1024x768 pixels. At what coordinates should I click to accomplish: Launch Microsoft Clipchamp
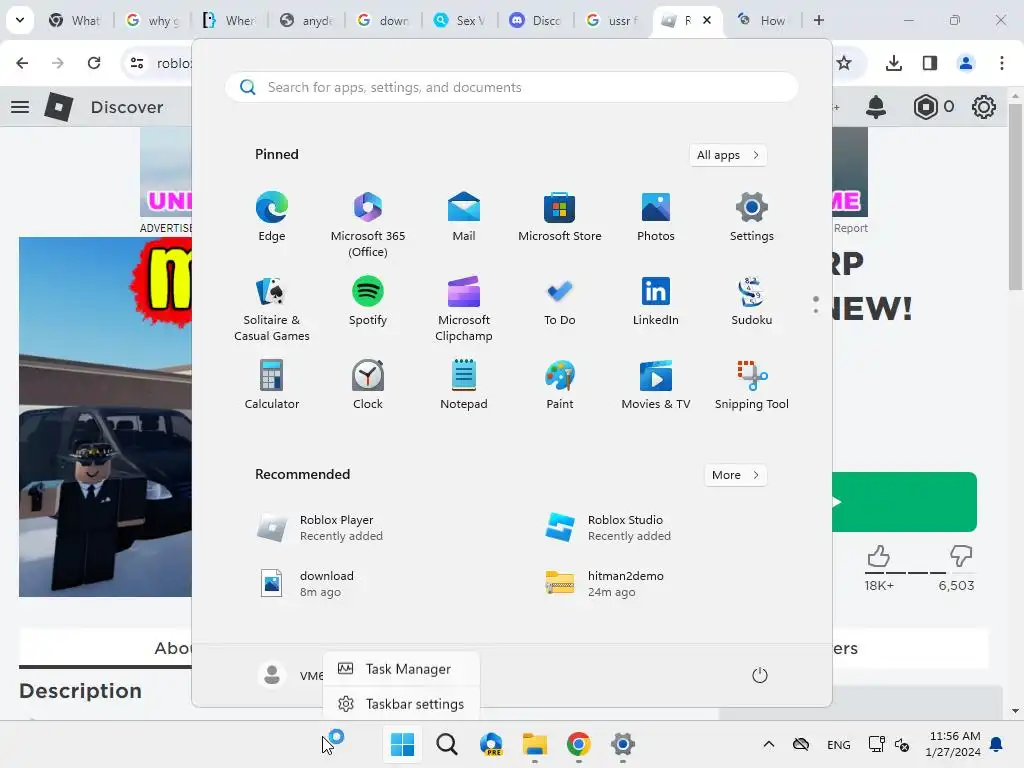click(464, 308)
